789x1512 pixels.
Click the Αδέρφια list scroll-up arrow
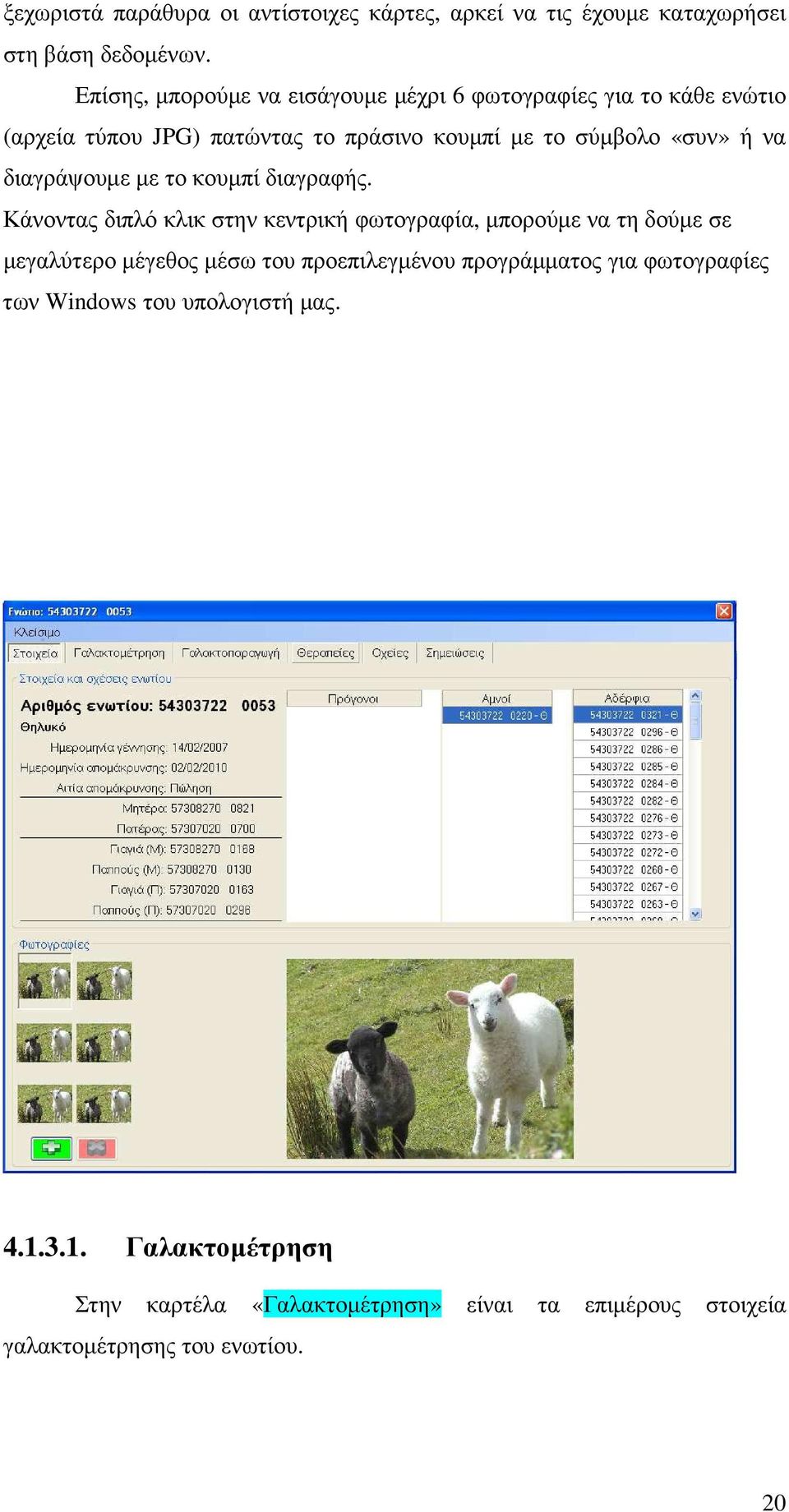coord(695,696)
